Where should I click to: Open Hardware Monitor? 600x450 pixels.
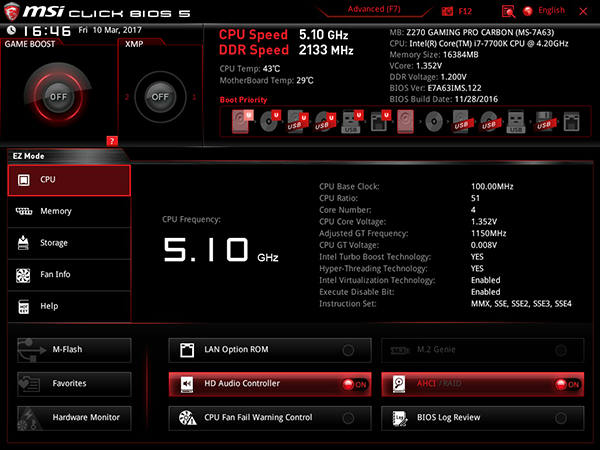74,418
